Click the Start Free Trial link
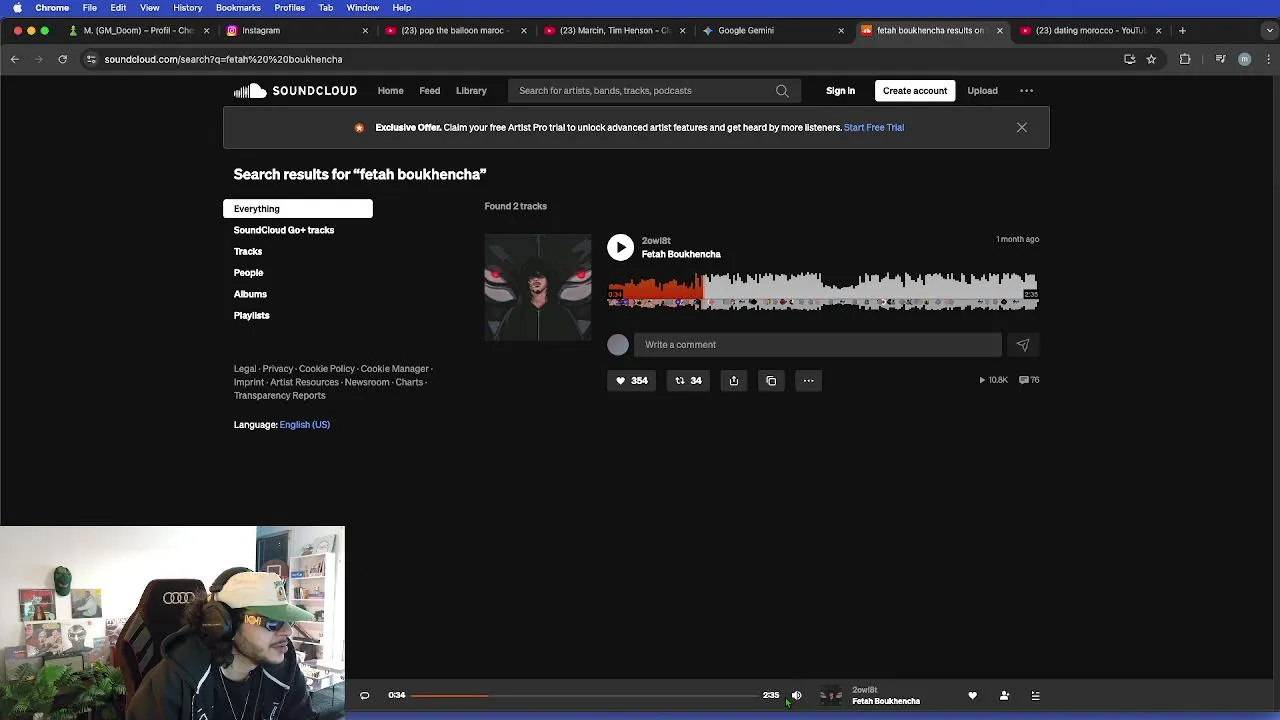Viewport: 1280px width, 720px height. (x=874, y=128)
